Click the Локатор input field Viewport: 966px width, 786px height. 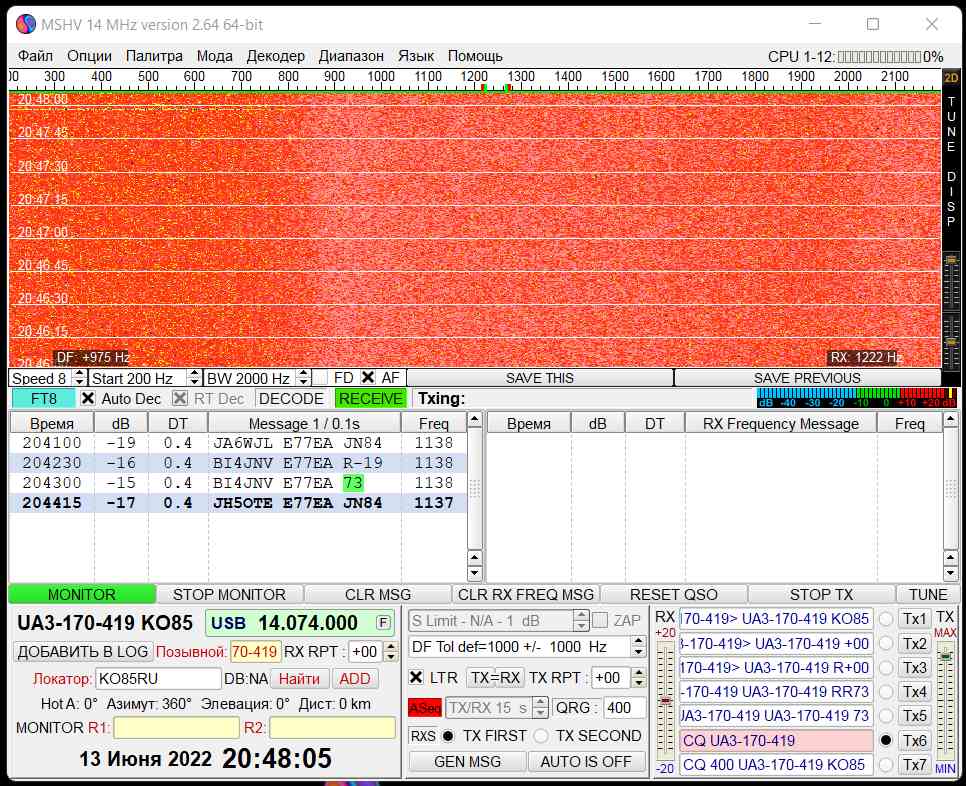point(157,678)
